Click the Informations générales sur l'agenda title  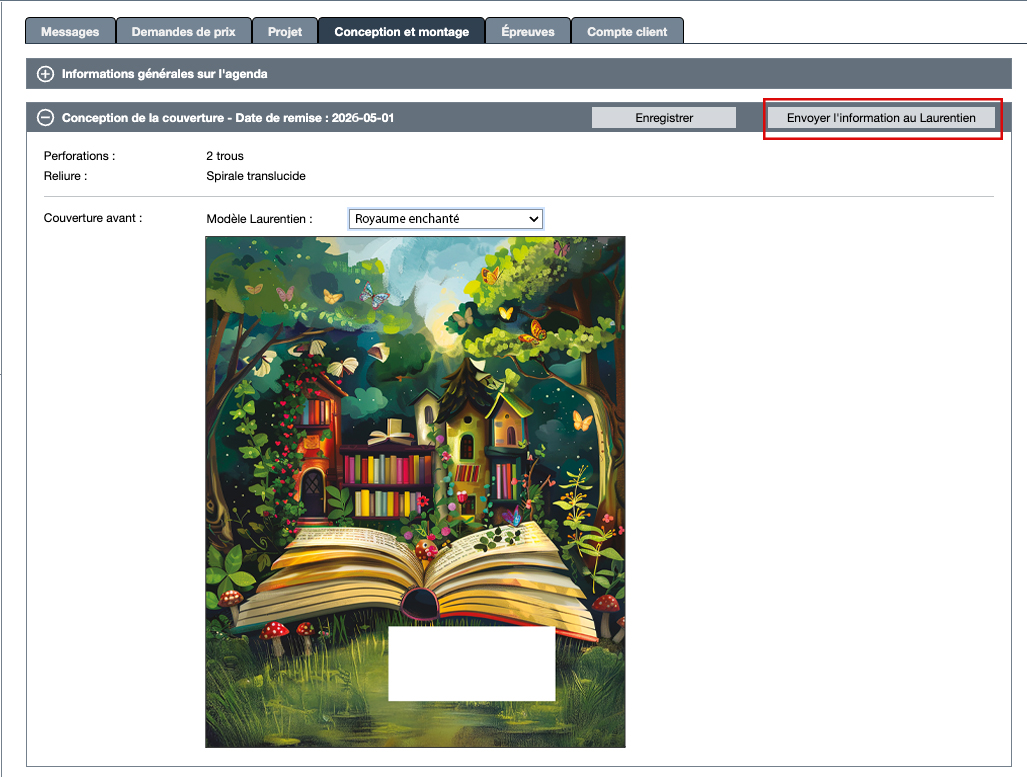pyautogui.click(x=164, y=74)
